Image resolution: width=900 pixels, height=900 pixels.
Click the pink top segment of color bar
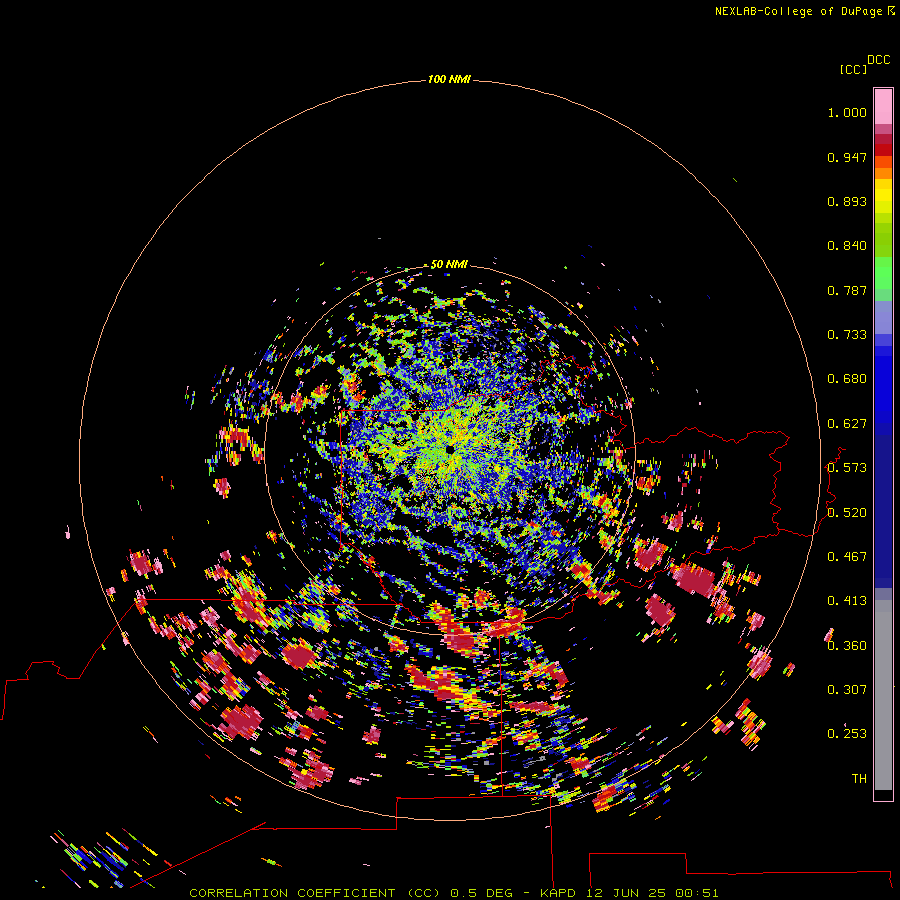coord(883,107)
